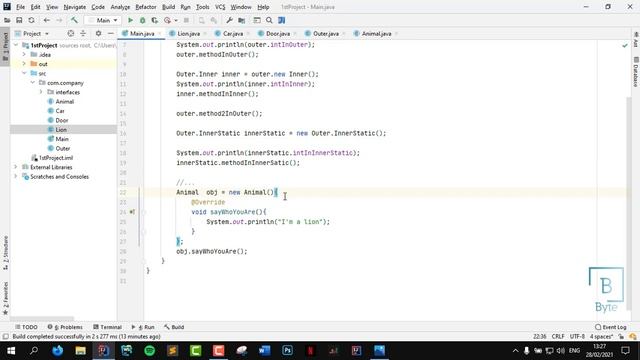
Task: Open Photoshop from the Windows taskbar
Action: point(287,351)
